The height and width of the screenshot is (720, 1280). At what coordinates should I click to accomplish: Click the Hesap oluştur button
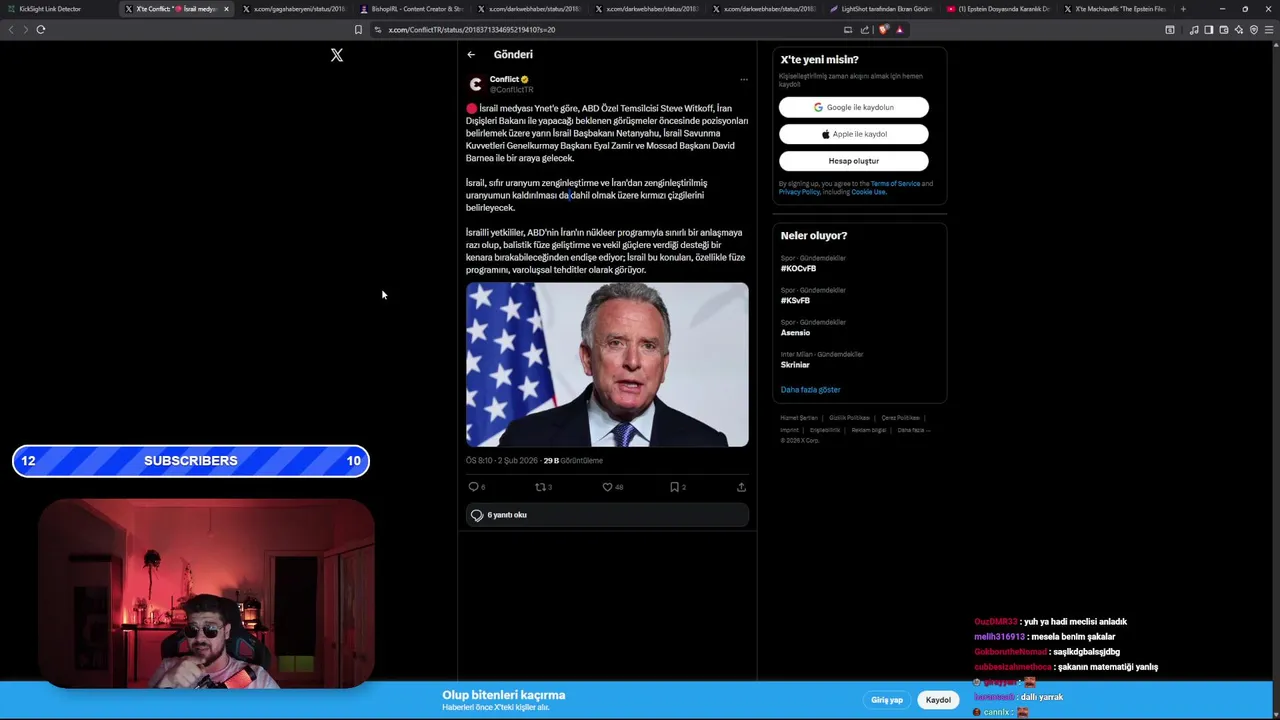(854, 161)
